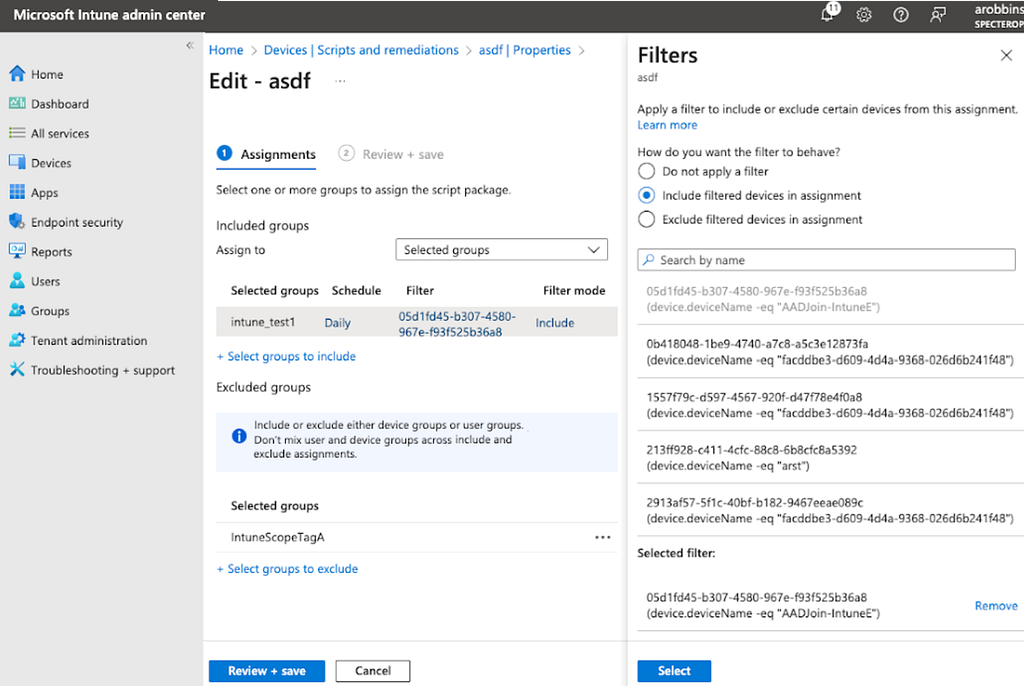The image size is (1024, 686).
Task: Open the notifications bell icon
Action: pyautogui.click(x=828, y=15)
